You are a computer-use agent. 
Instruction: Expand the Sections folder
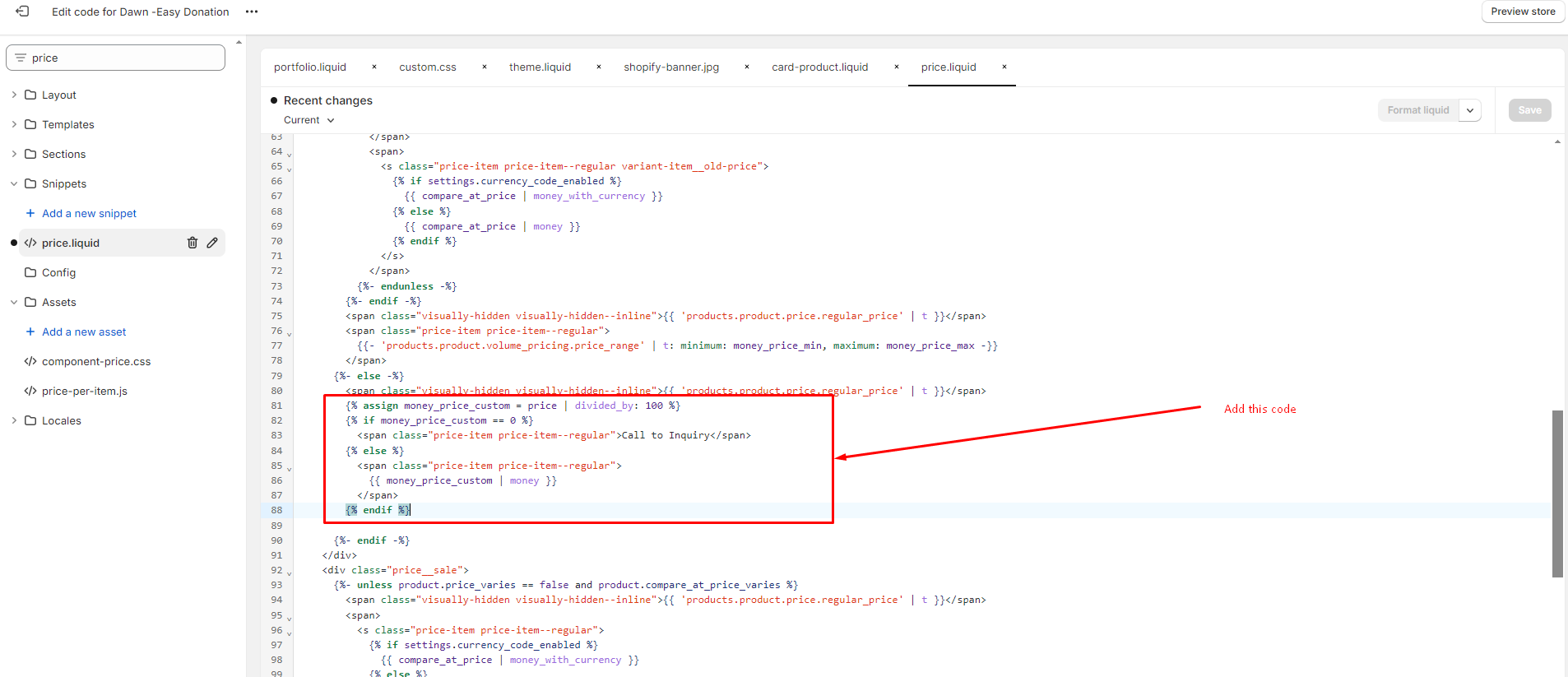pos(14,154)
